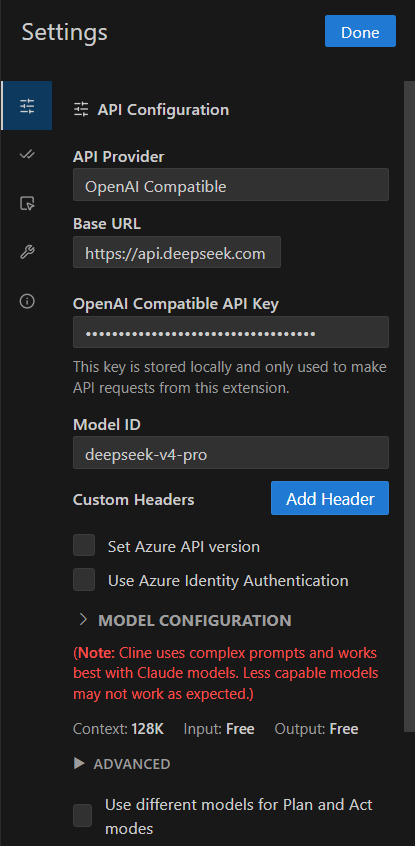Click the Done button
The width and height of the screenshot is (415, 846).
(360, 31)
